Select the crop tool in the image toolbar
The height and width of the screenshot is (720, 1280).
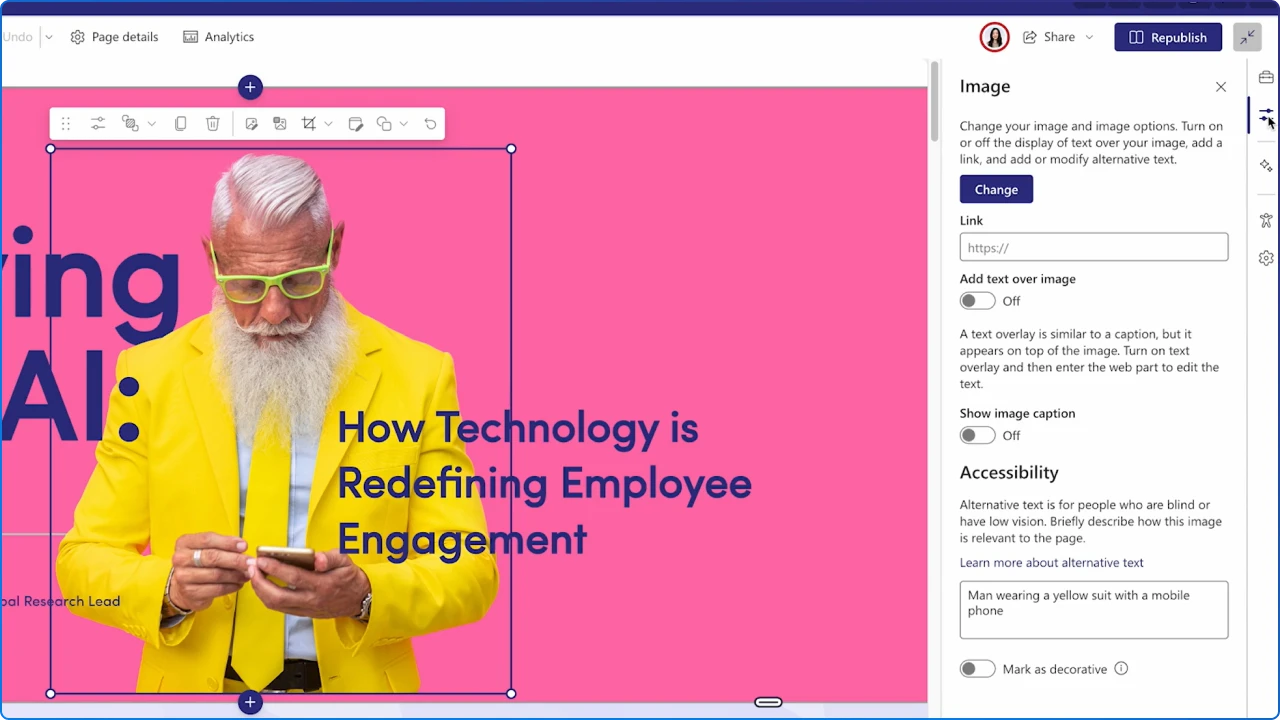coord(308,123)
